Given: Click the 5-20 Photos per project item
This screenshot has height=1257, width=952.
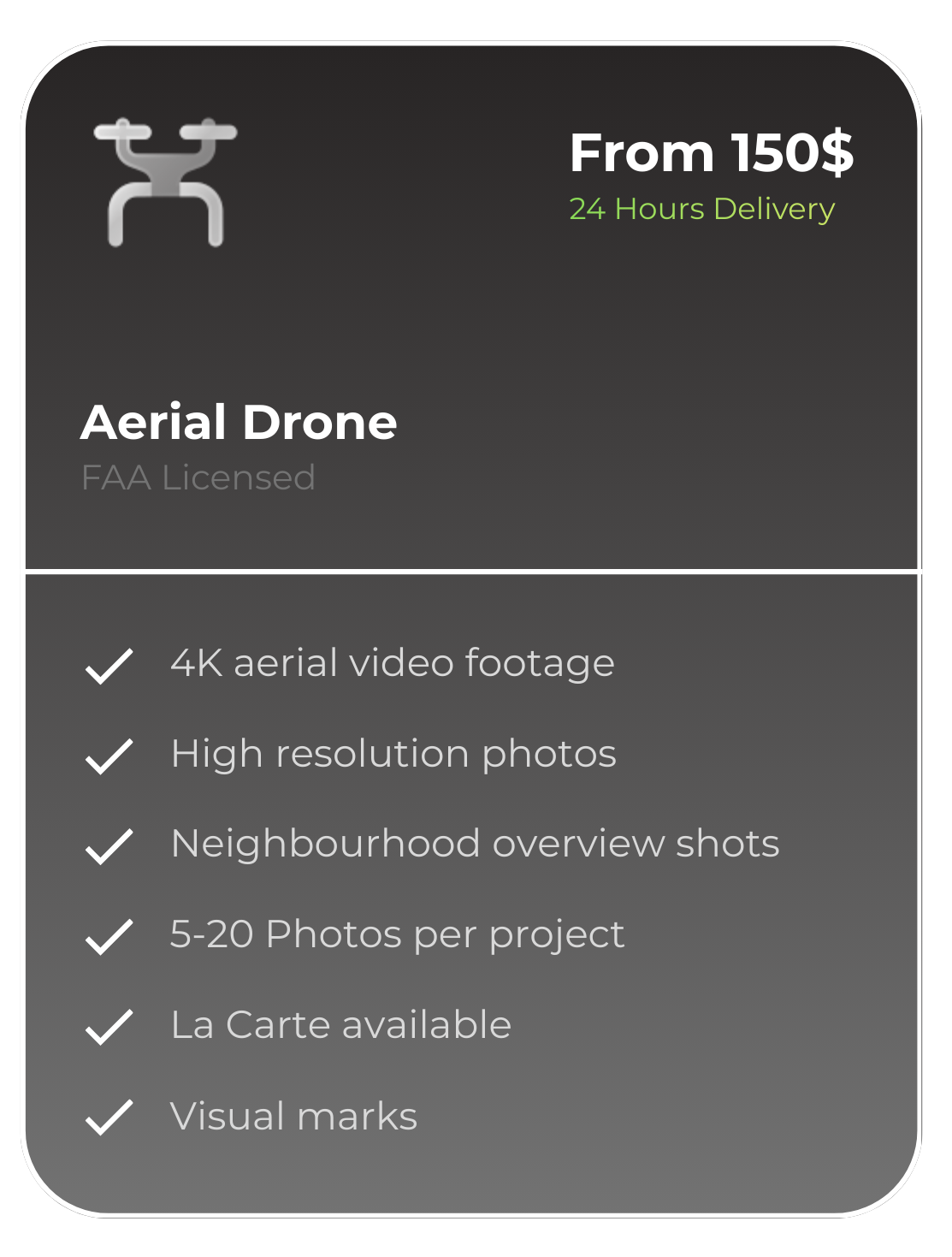Looking at the screenshot, I should pyautogui.click(x=397, y=934).
